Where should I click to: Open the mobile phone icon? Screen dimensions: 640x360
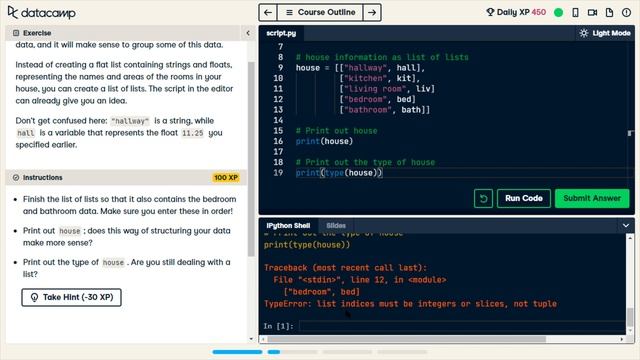575,12
